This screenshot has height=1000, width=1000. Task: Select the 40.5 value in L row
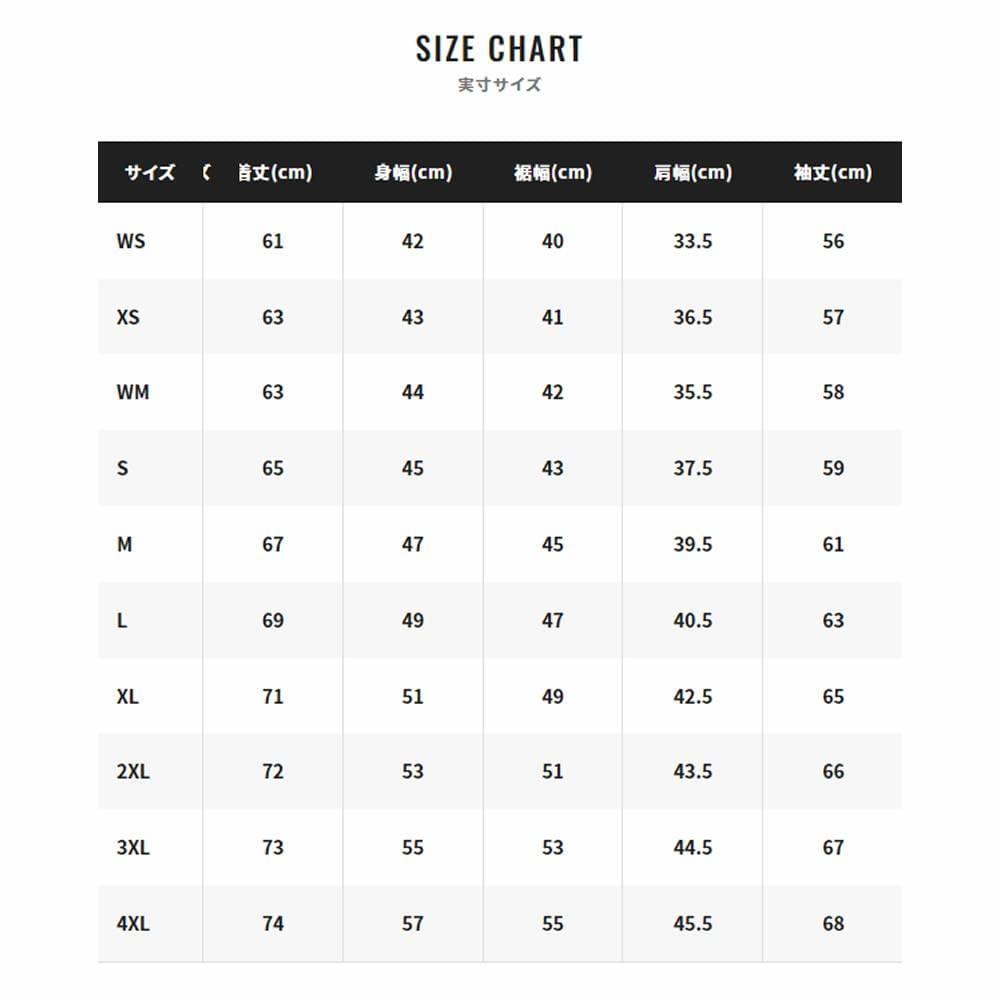tap(693, 620)
